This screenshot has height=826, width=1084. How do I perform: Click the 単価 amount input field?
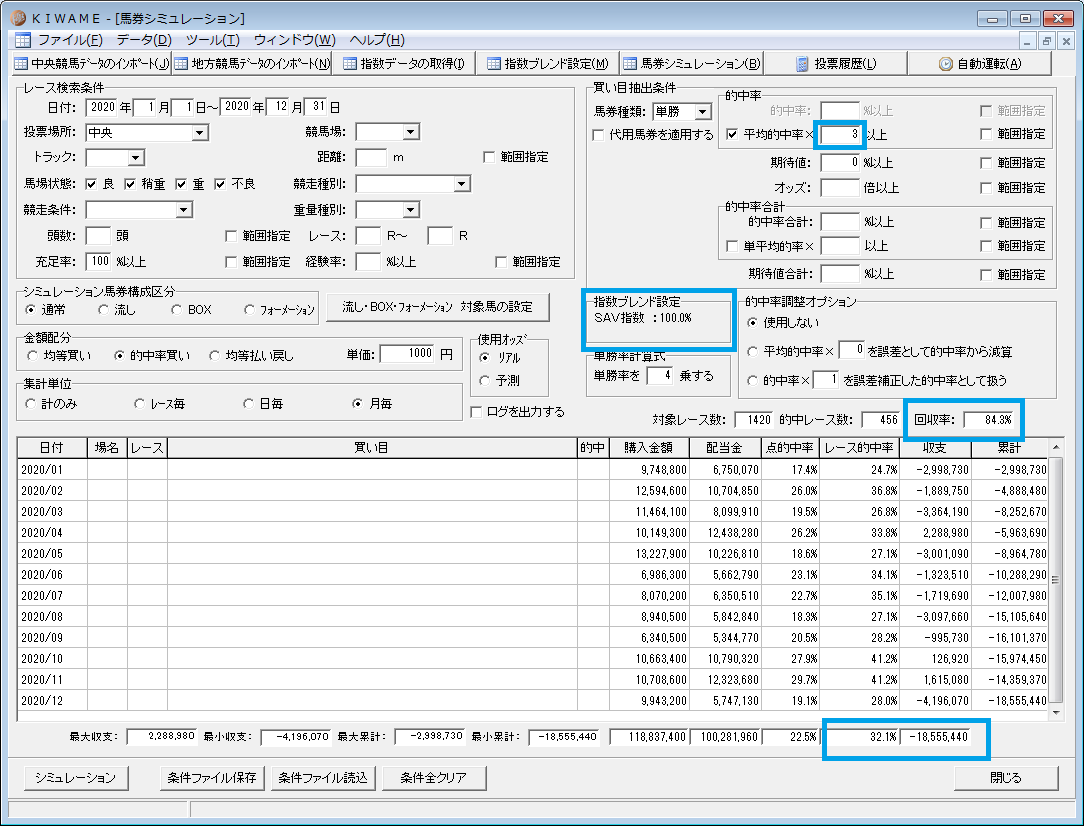[408, 354]
